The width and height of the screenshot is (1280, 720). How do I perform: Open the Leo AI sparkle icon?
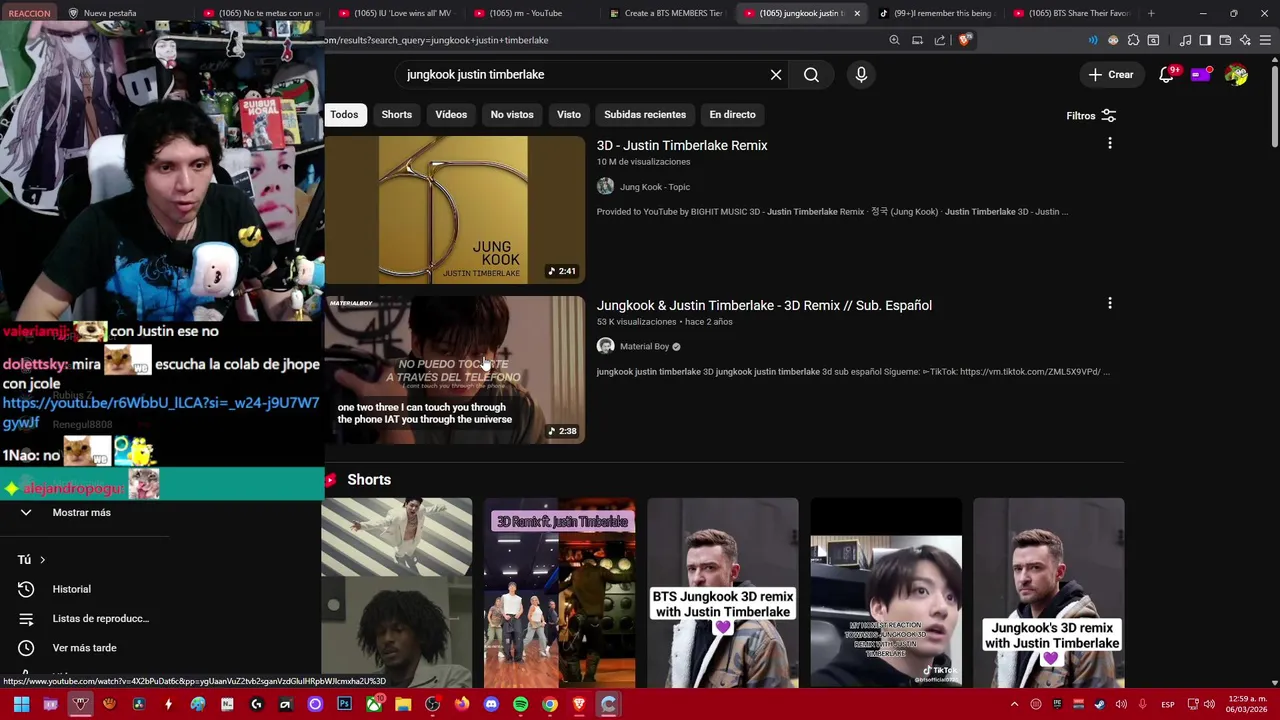(1245, 40)
